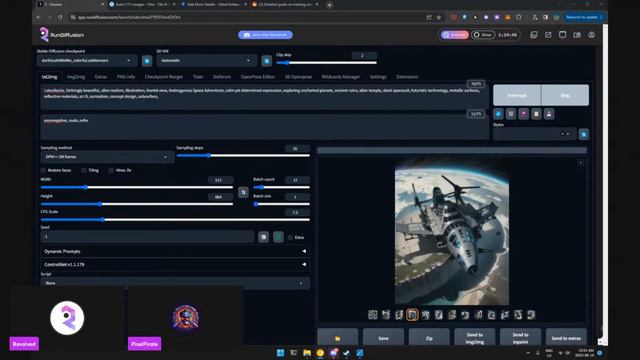Click into the negative prompt text box
The width and height of the screenshot is (640, 360).
click(x=264, y=127)
